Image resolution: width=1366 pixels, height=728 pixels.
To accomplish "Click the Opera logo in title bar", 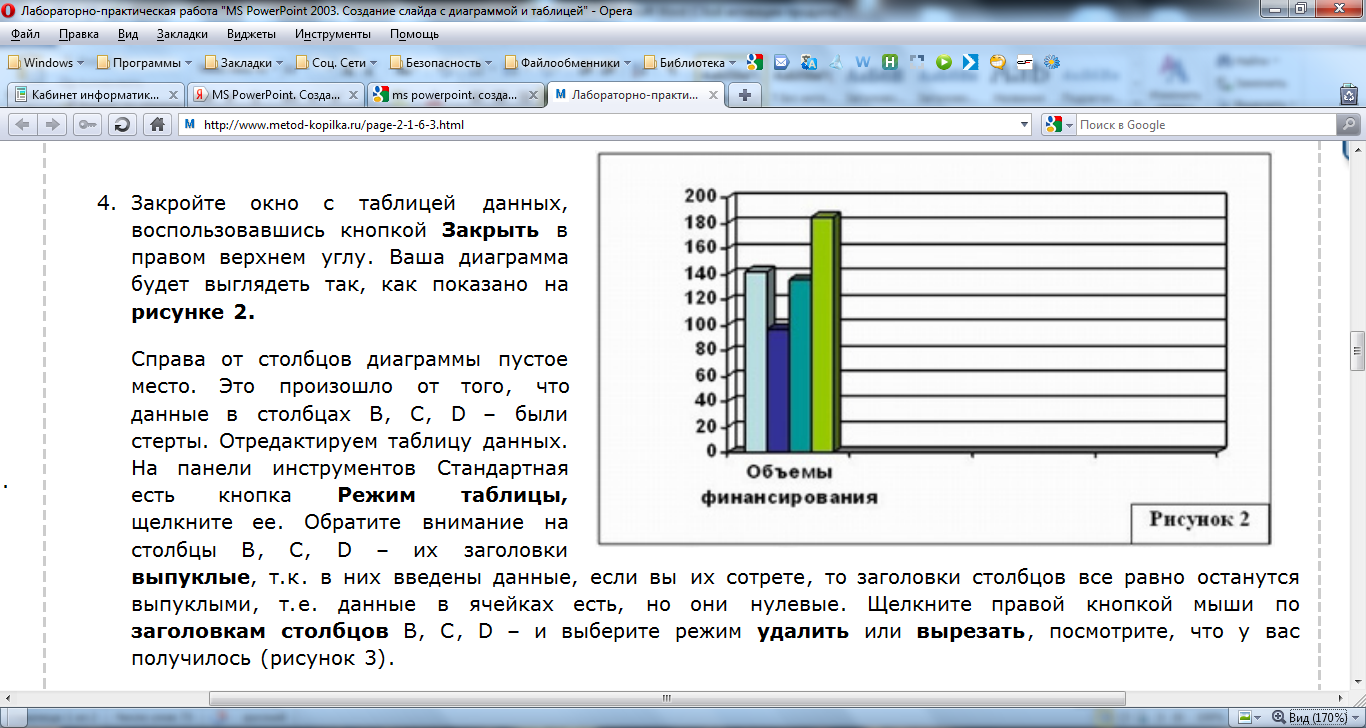I will click(9, 10).
